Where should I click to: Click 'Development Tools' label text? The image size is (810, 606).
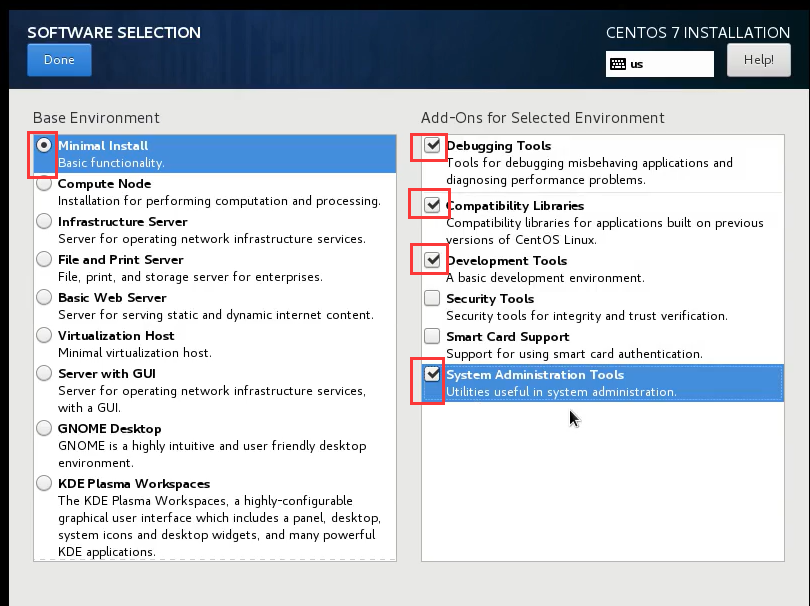(x=507, y=260)
